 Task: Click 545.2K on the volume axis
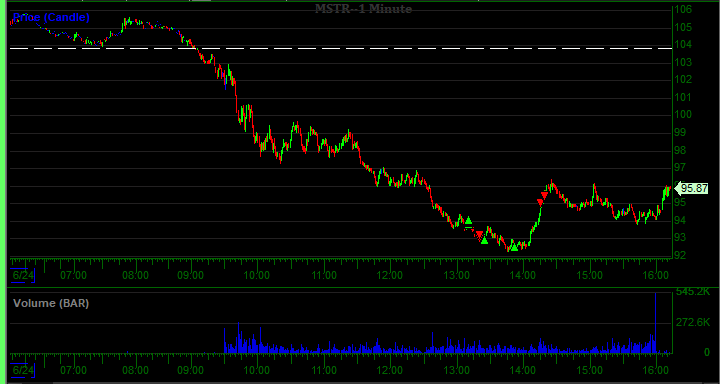[x=692, y=292]
